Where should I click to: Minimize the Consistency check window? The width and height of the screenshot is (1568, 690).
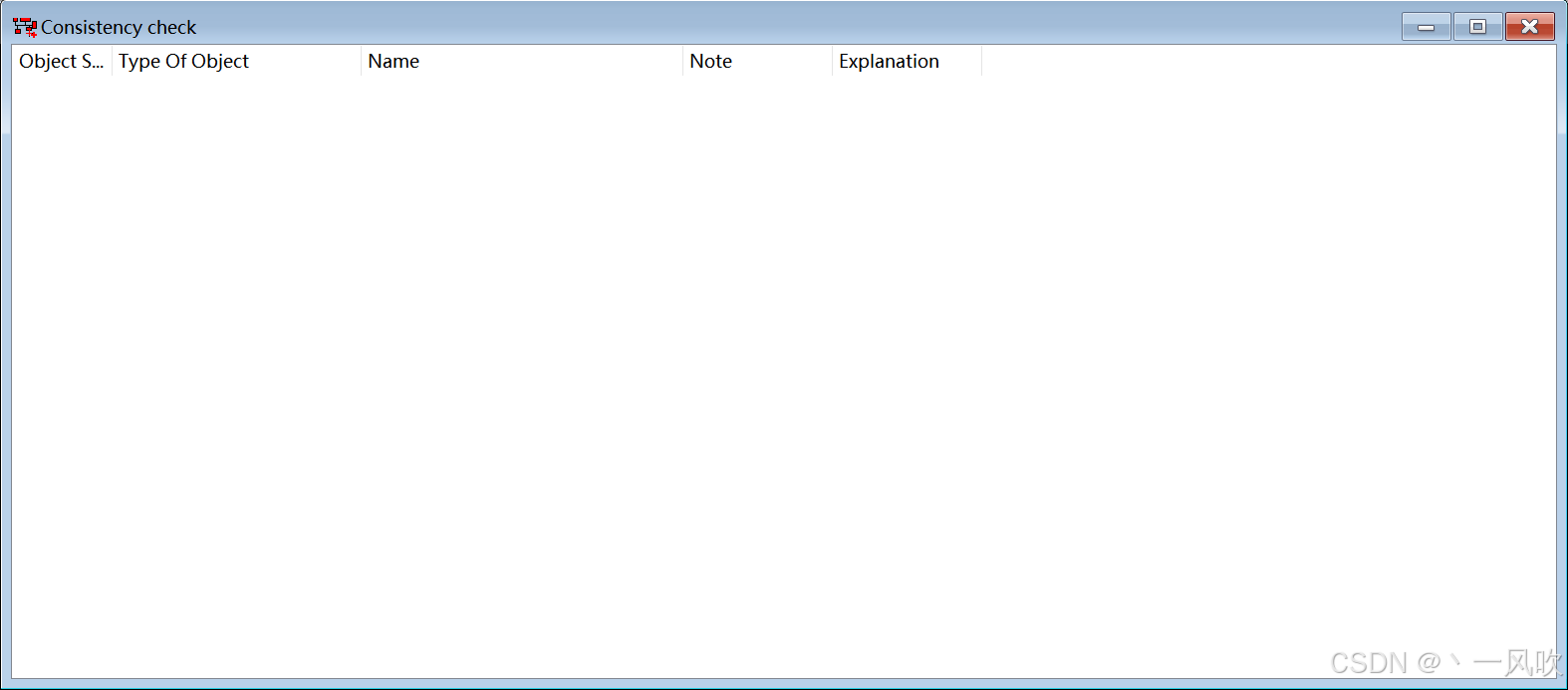pyautogui.click(x=1427, y=27)
